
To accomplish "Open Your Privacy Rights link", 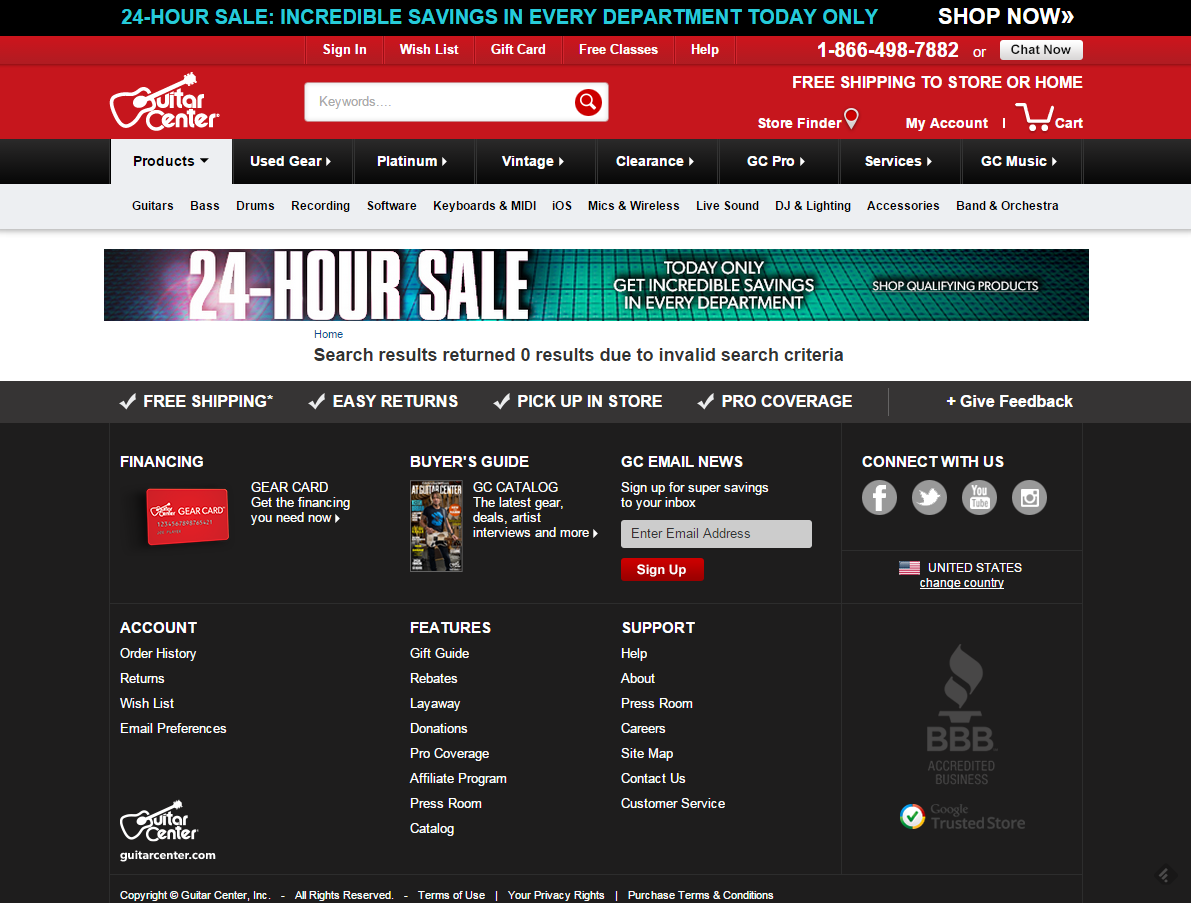I will [556, 895].
